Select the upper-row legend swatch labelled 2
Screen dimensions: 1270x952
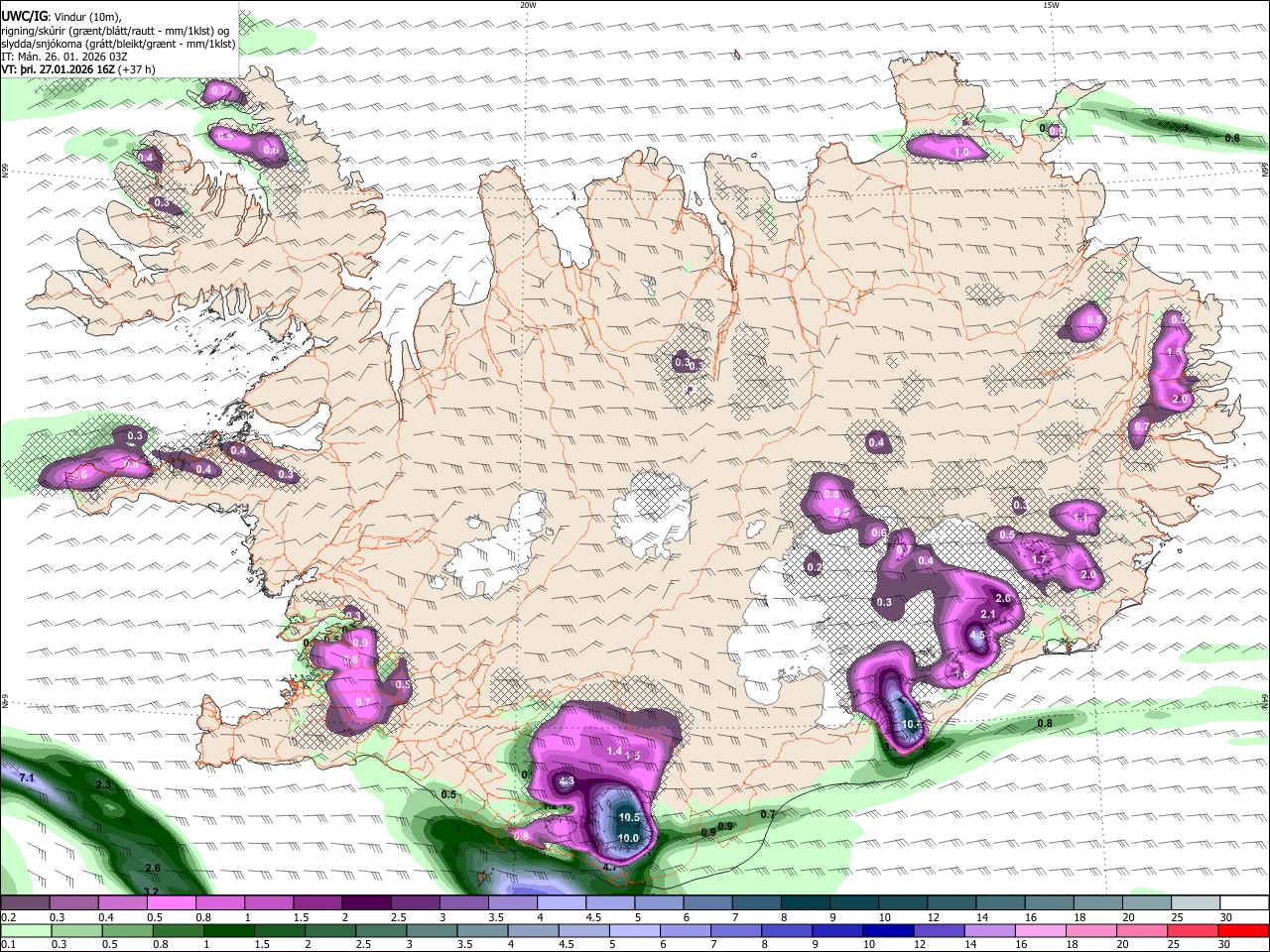[x=366, y=902]
